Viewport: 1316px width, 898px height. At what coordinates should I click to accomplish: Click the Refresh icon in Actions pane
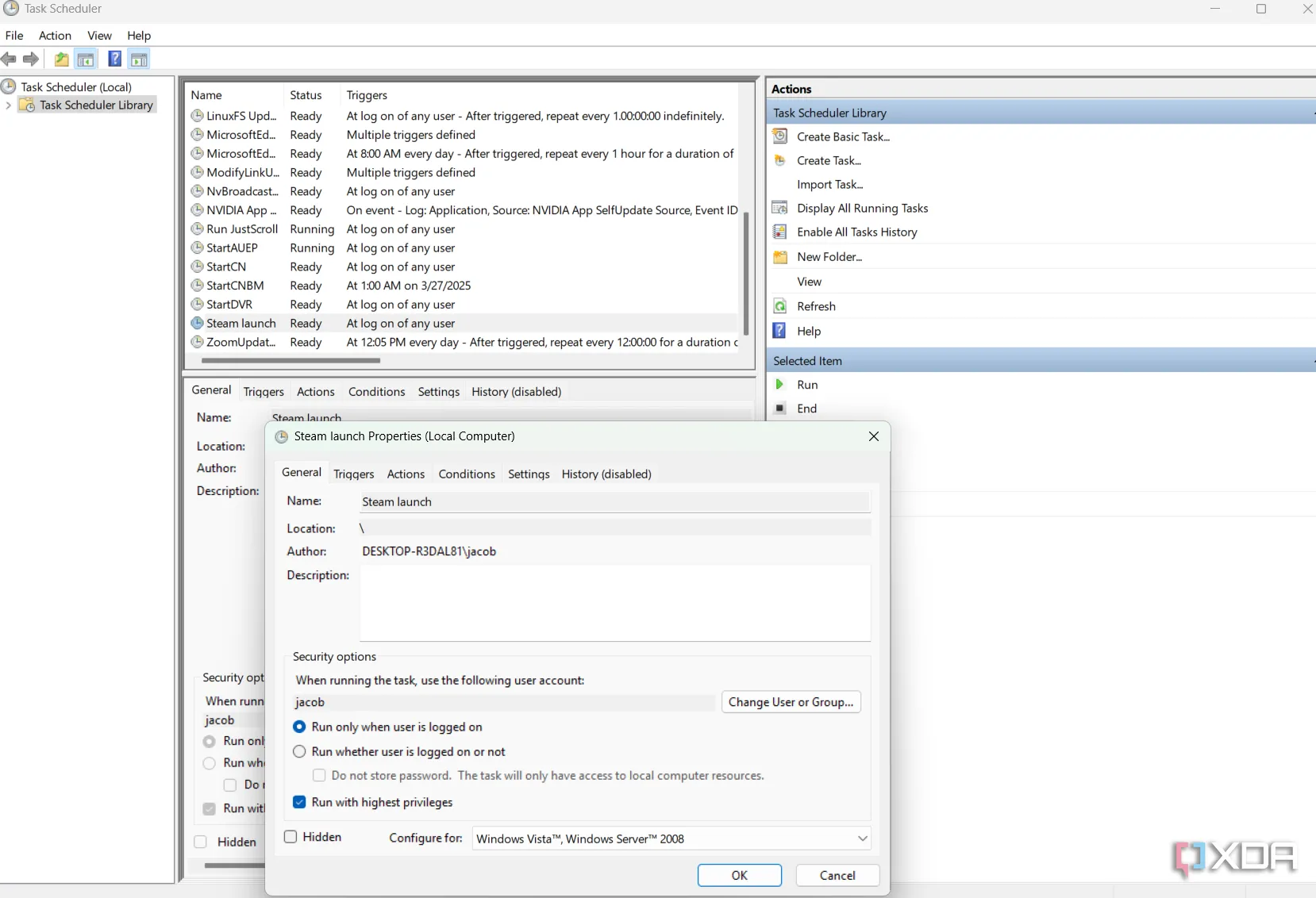click(x=780, y=306)
